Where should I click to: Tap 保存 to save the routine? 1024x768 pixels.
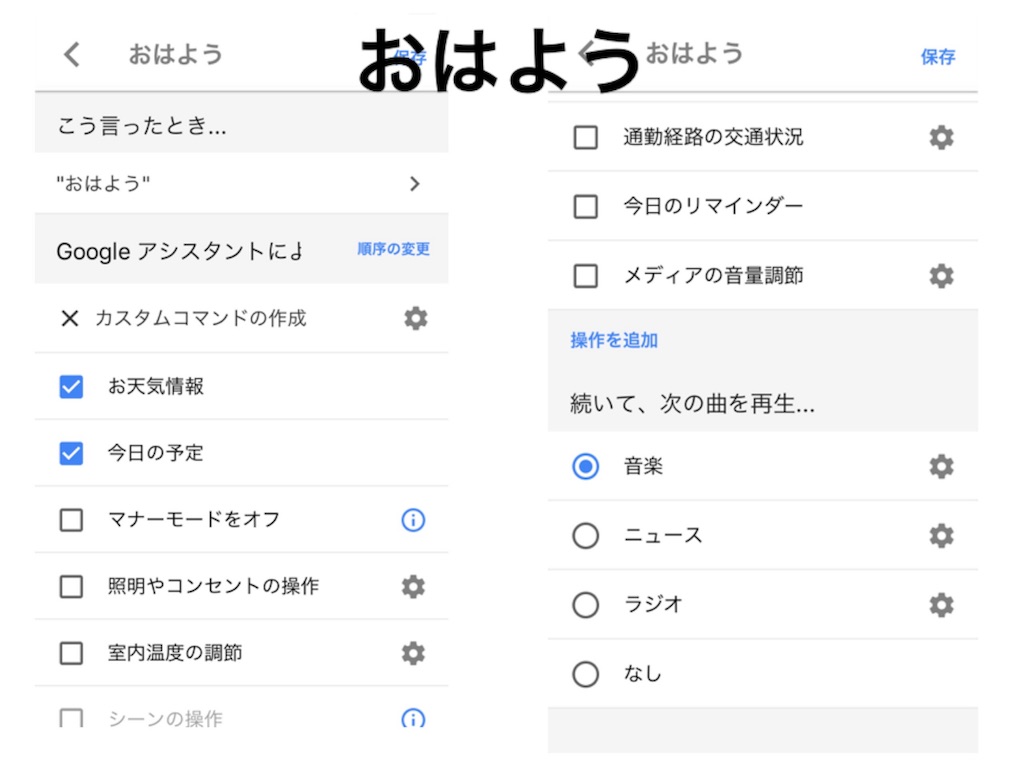(937, 57)
